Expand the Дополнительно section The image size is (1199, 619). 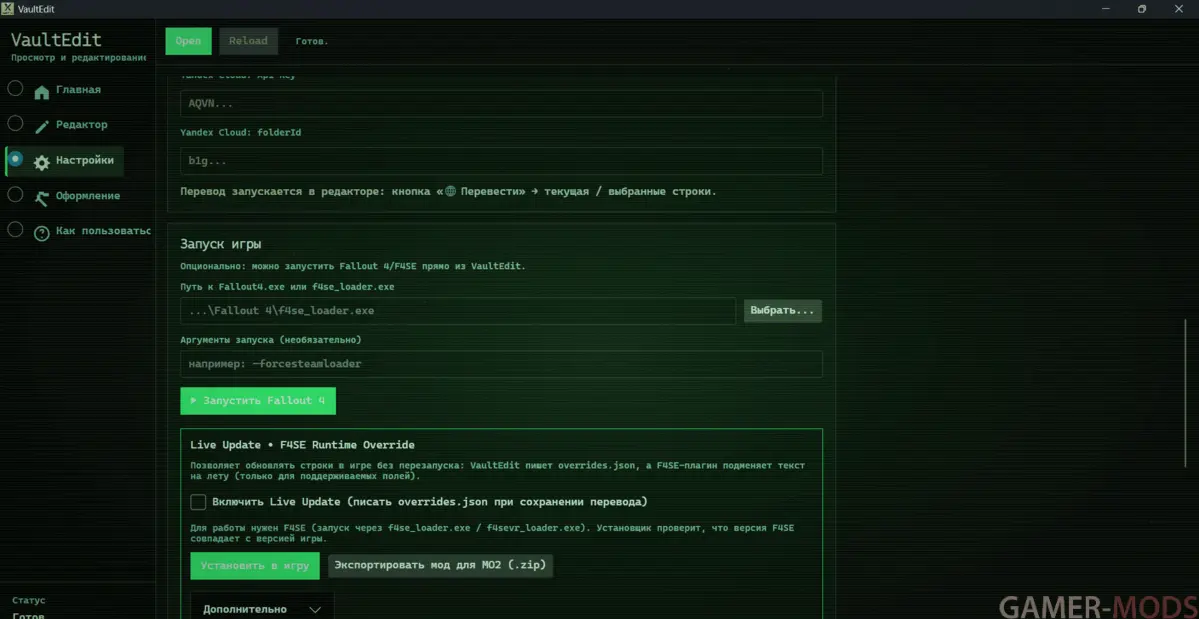point(245,608)
